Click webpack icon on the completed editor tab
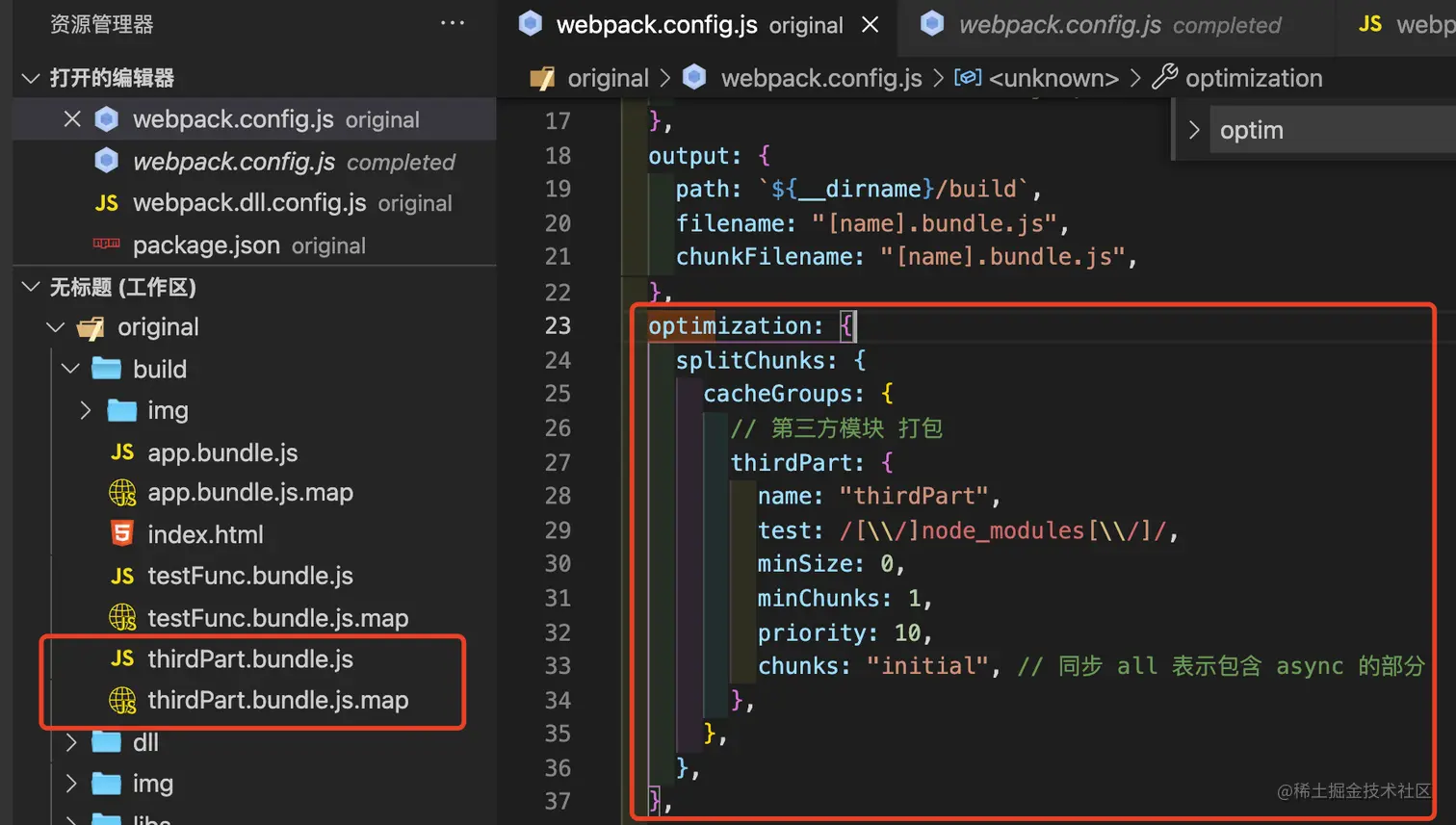This screenshot has height=825, width=1456. [932, 24]
